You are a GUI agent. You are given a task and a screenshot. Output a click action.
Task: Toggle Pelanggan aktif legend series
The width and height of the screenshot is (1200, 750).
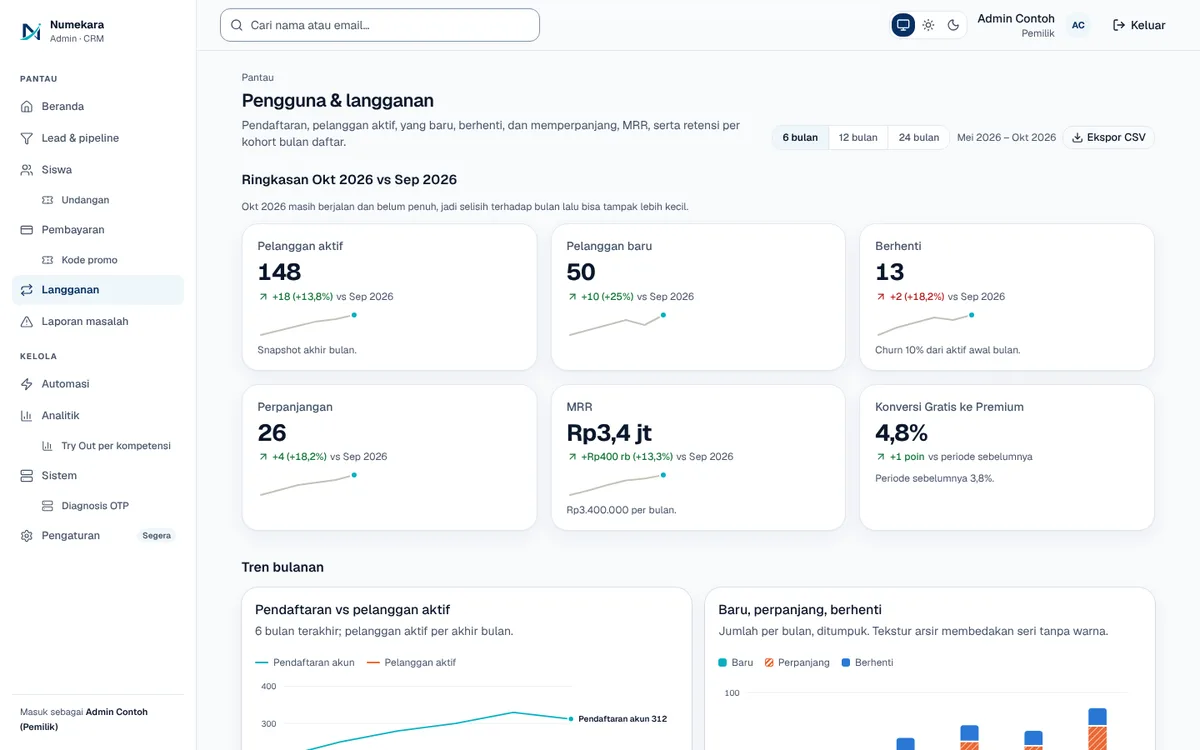click(x=411, y=662)
